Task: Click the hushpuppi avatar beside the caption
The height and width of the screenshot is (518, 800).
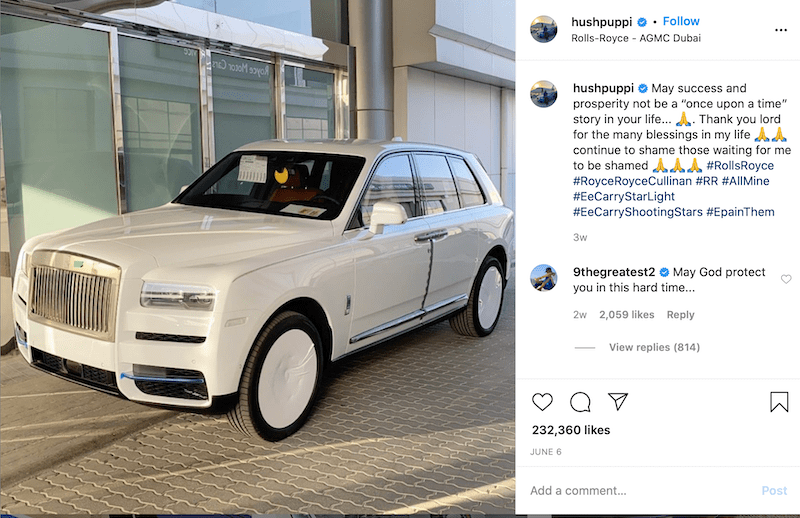Action: [x=543, y=94]
